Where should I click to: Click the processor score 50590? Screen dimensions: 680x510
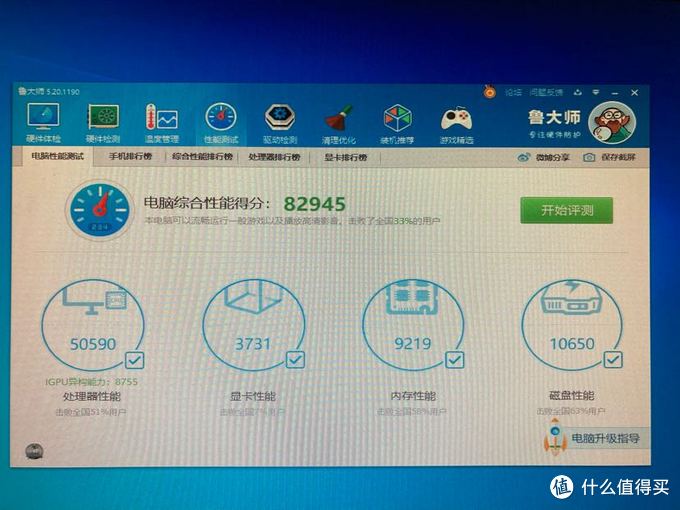(93, 344)
